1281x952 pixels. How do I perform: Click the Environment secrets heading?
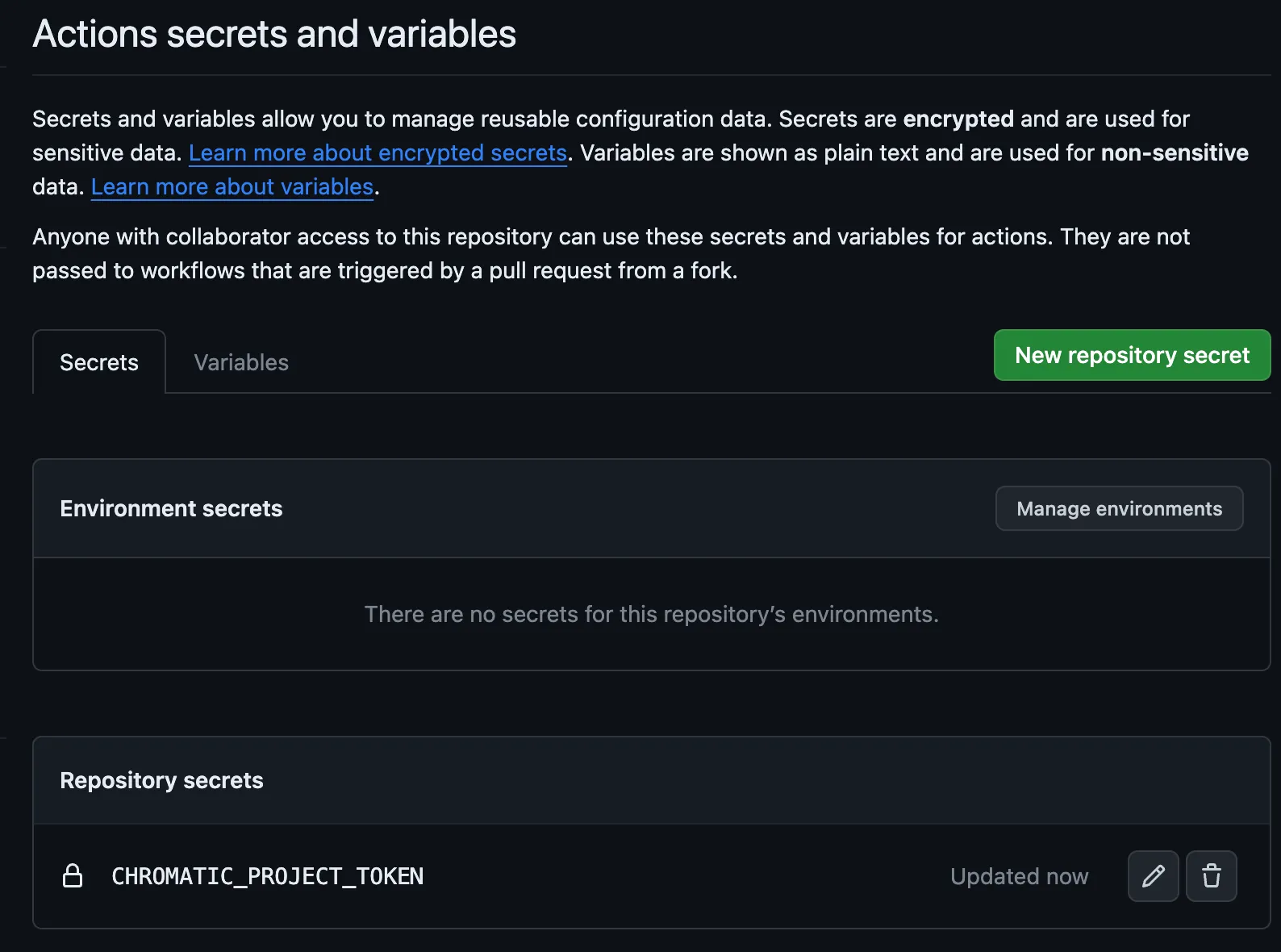[171, 509]
